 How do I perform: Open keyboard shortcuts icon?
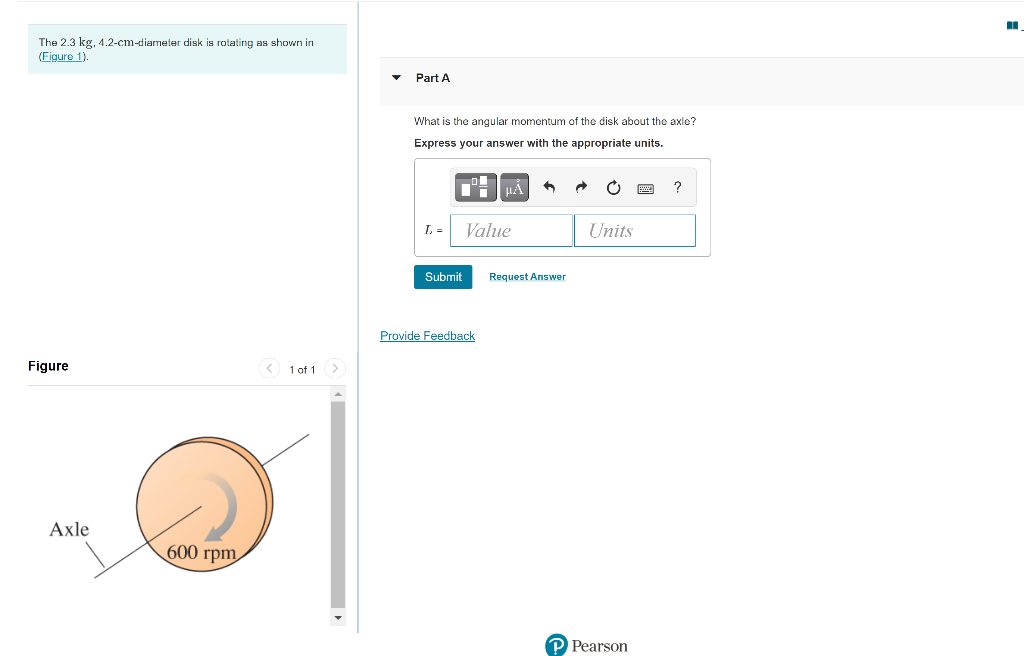(645, 189)
